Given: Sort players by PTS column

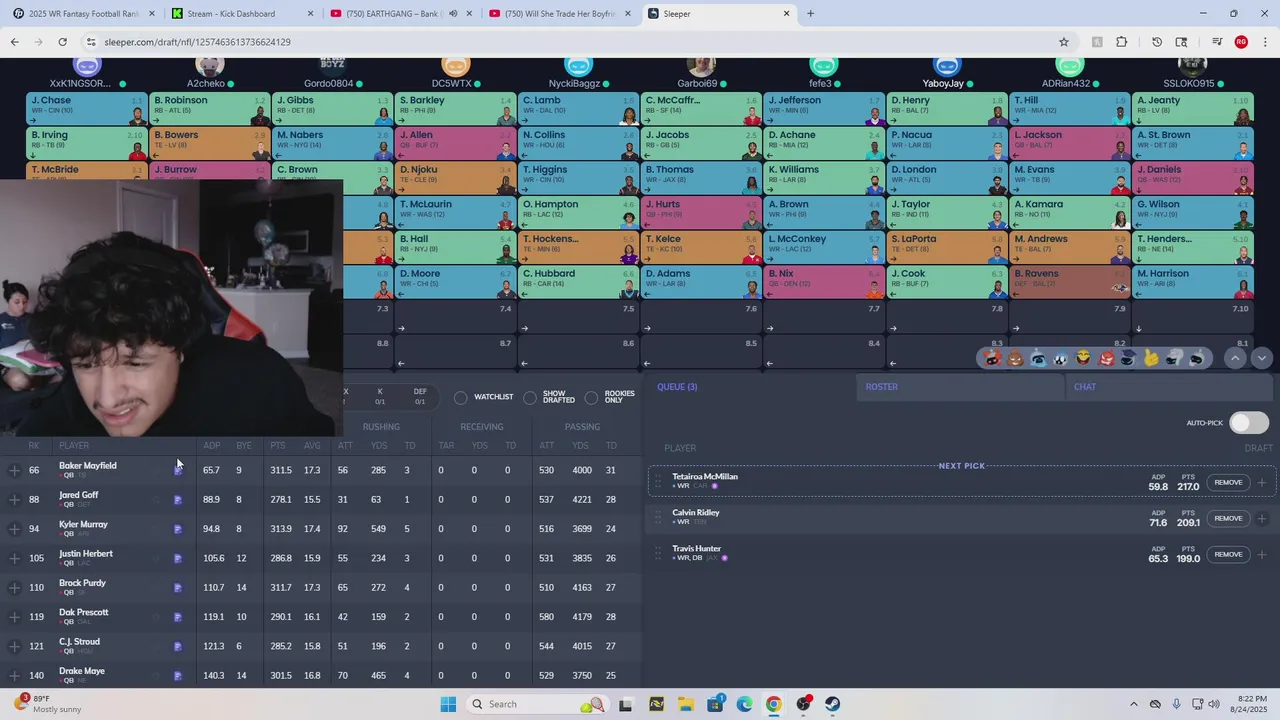Looking at the screenshot, I should (278, 446).
